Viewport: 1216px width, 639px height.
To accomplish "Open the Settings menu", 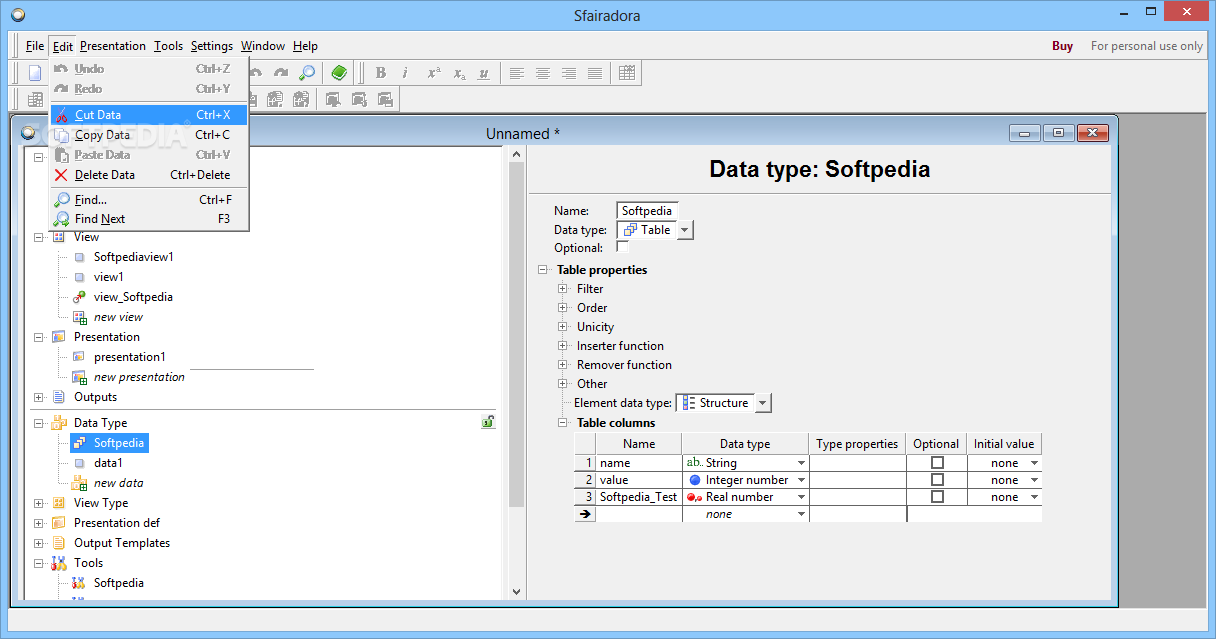I will [212, 46].
